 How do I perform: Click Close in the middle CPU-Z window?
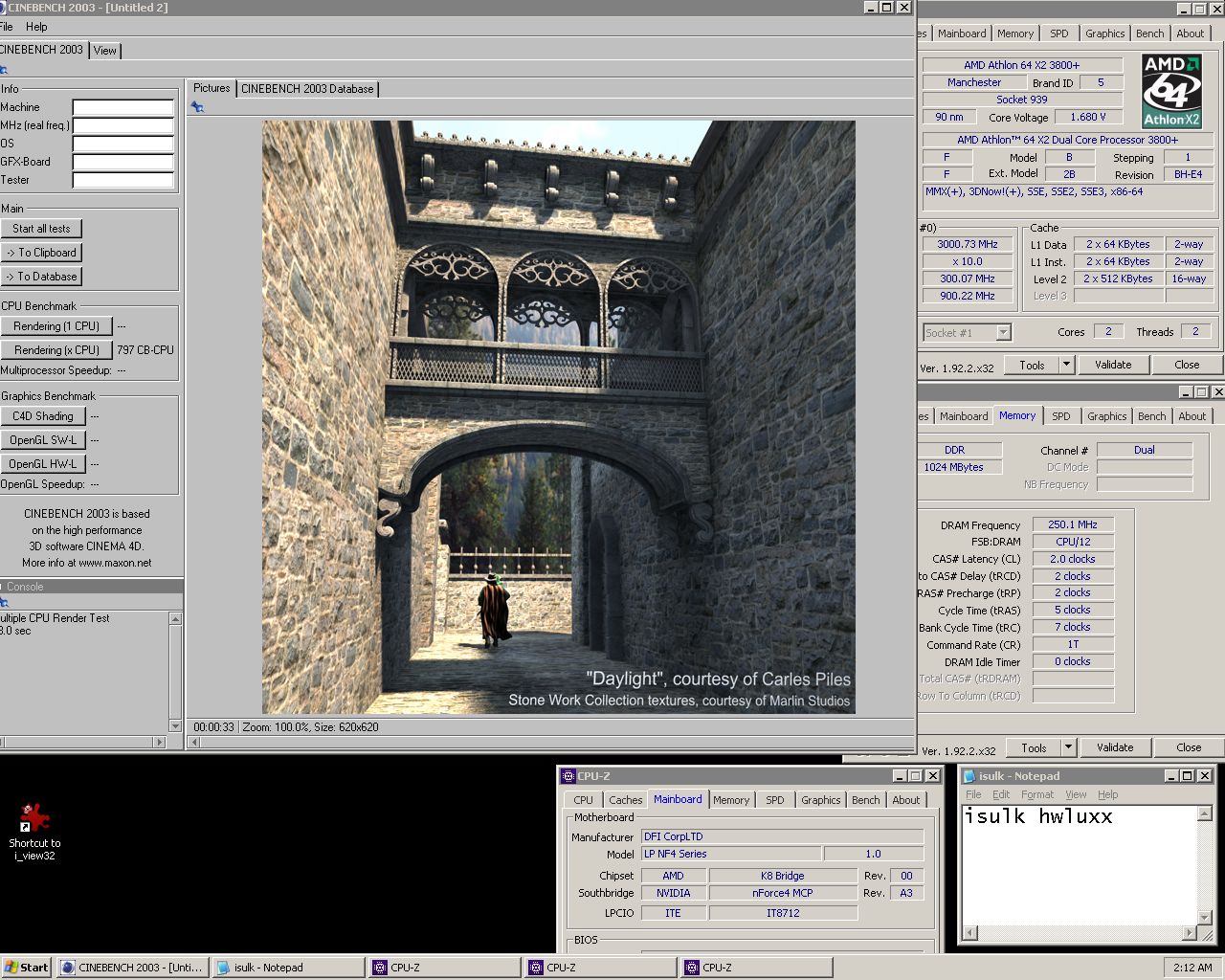click(x=1189, y=747)
